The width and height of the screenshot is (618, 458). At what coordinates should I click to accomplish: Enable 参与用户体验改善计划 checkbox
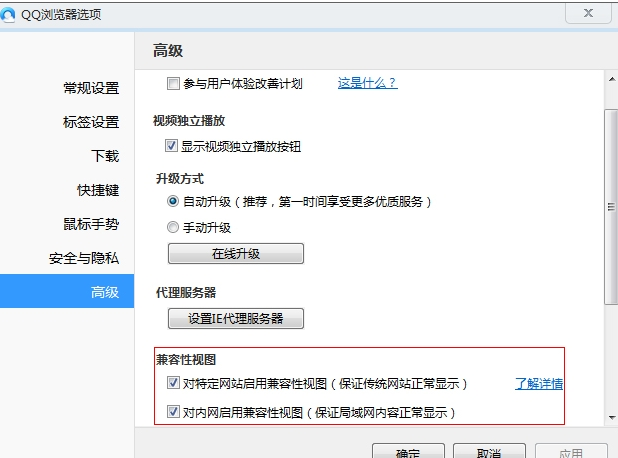[173, 84]
